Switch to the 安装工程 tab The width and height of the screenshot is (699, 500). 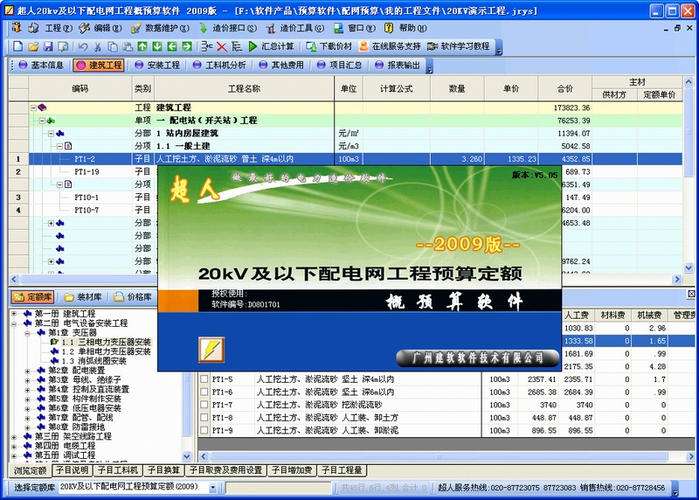point(158,65)
